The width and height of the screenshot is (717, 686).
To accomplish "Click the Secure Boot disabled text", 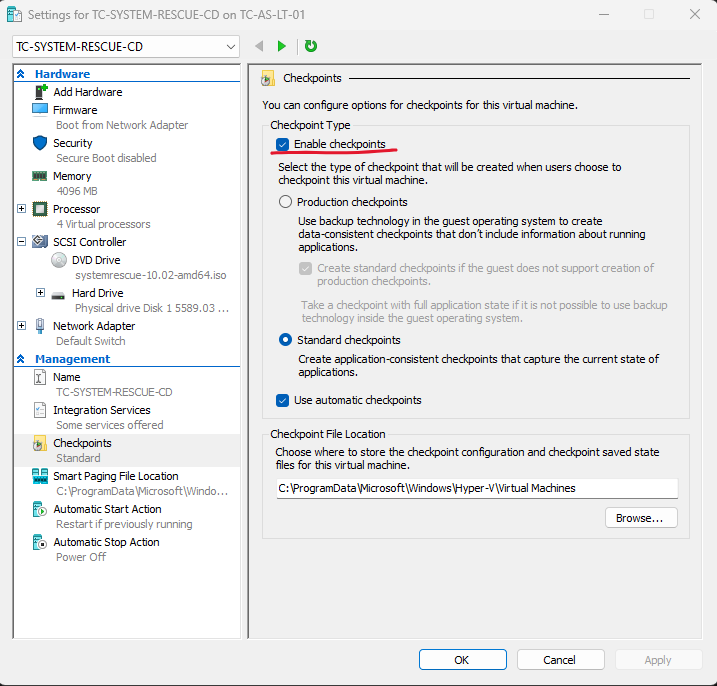I will click(106, 158).
